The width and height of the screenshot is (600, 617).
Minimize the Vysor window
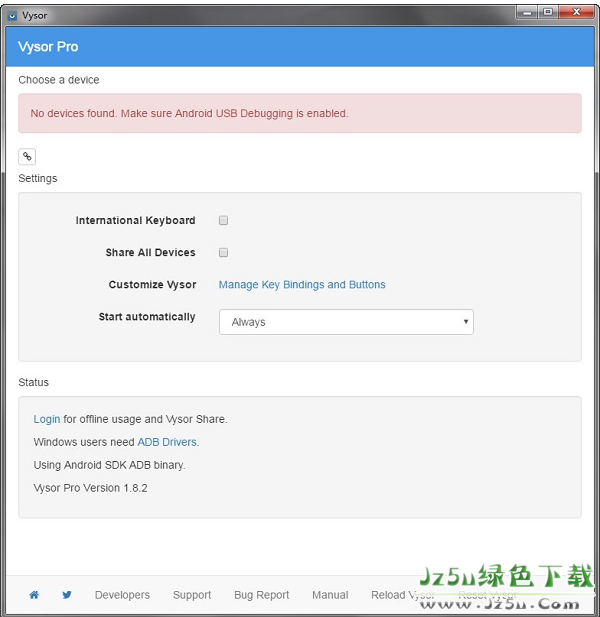(x=528, y=13)
